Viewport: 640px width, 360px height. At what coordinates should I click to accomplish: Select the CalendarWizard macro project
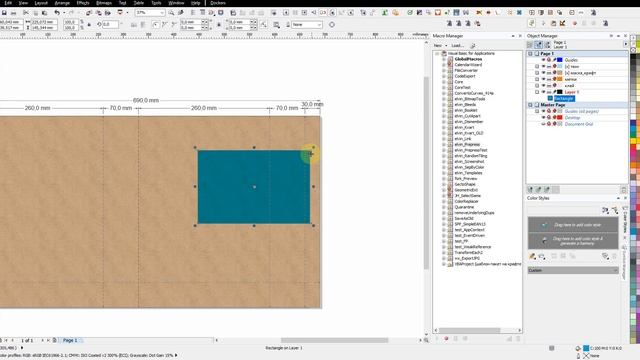tap(468, 65)
